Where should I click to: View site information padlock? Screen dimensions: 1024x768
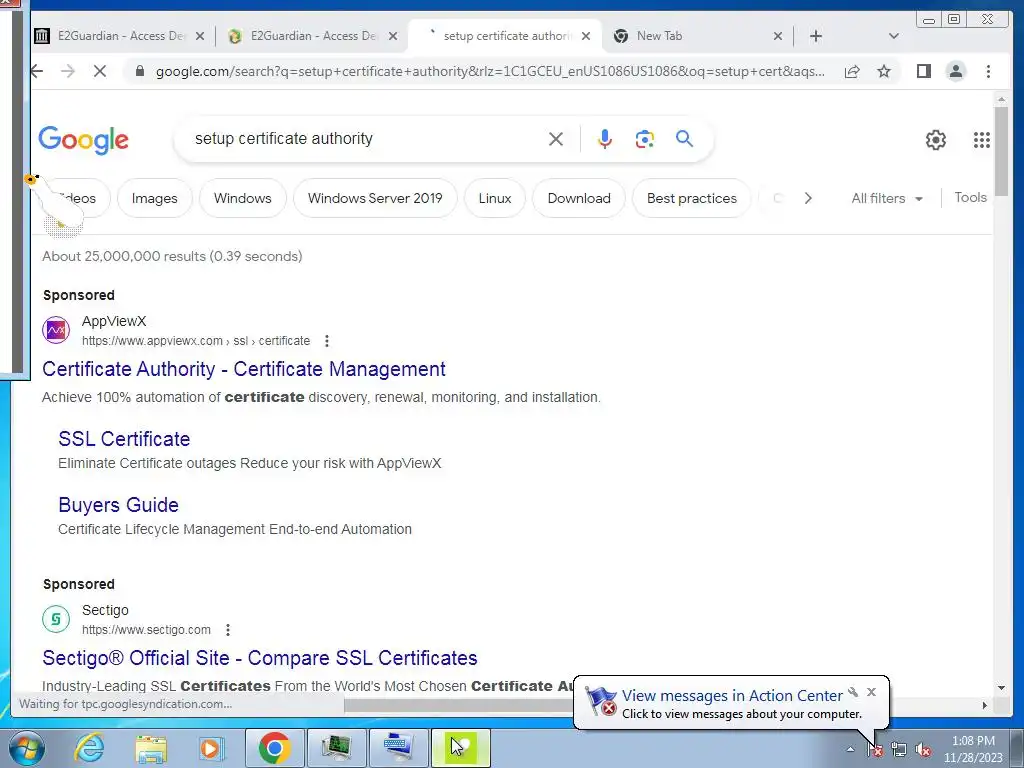click(x=139, y=71)
